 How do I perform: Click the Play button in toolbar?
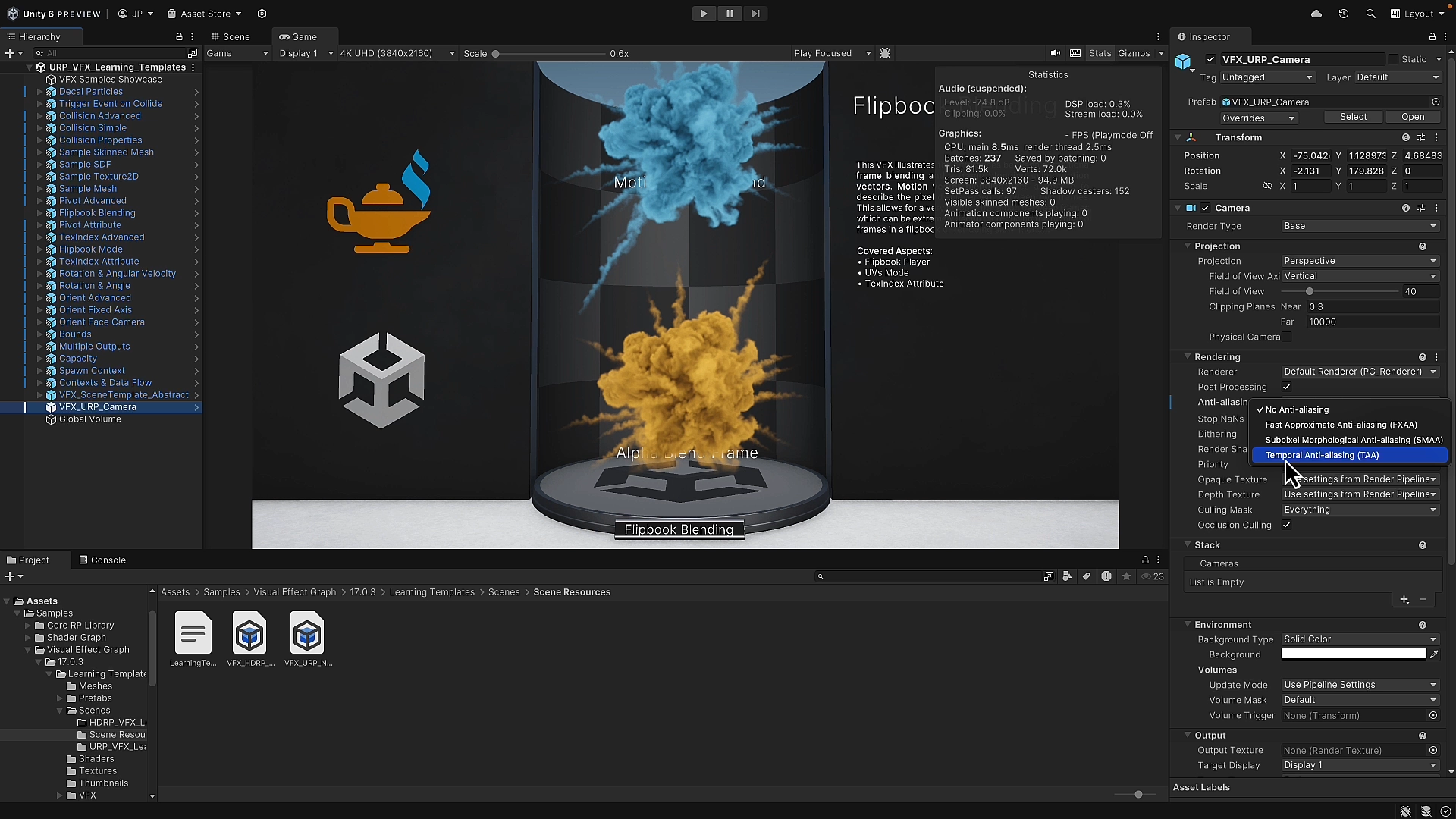[x=703, y=14]
